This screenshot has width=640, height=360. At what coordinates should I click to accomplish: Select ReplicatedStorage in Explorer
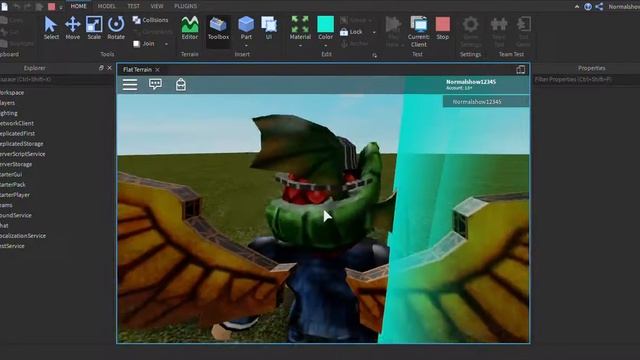click(21, 144)
